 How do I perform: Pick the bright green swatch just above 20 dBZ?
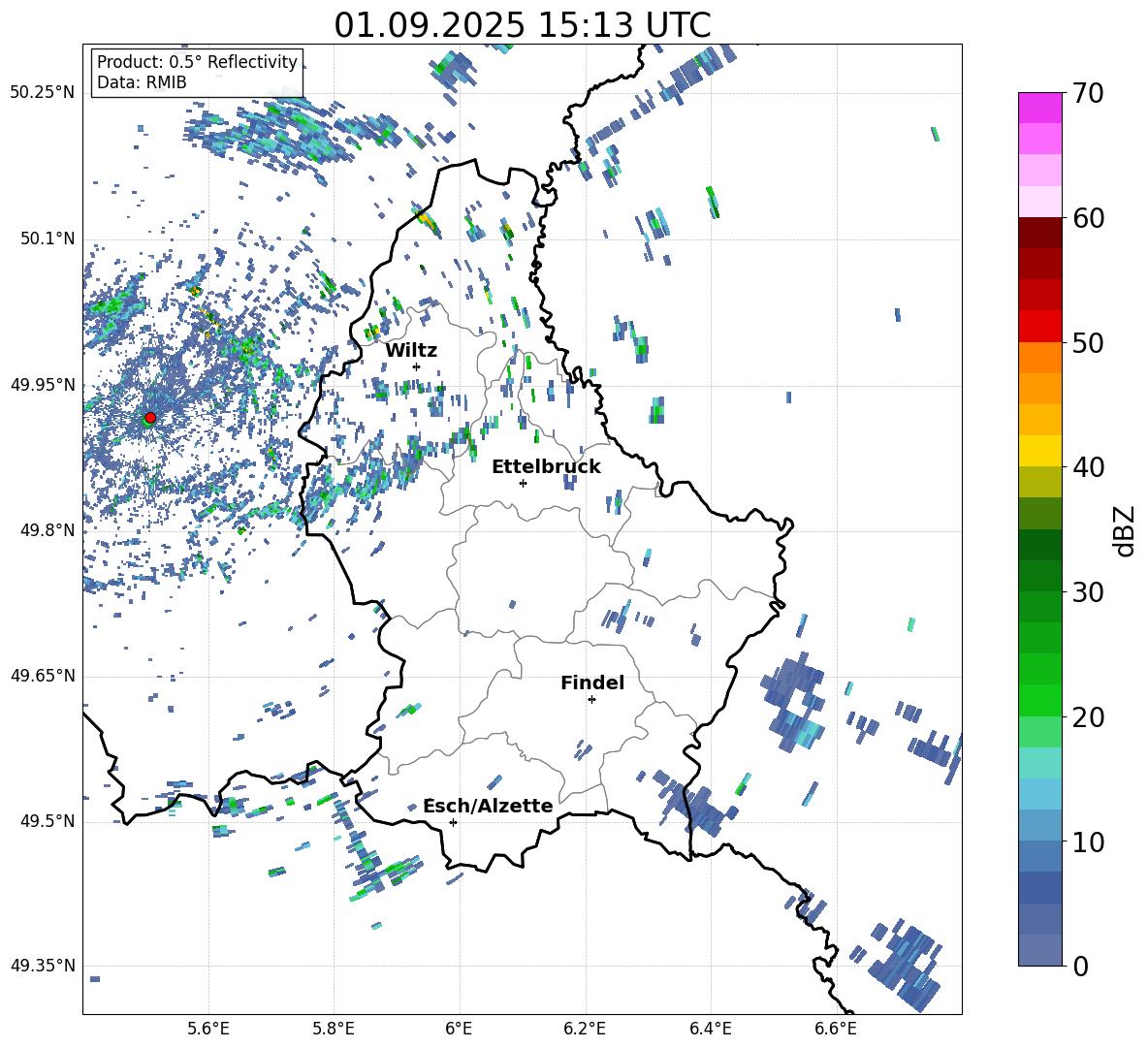tap(1039, 700)
